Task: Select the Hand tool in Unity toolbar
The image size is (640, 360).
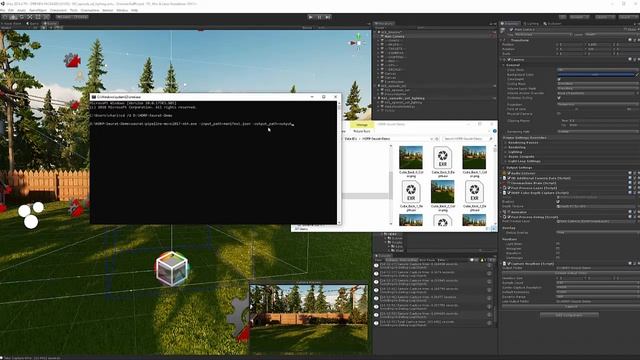Action: (5, 17)
